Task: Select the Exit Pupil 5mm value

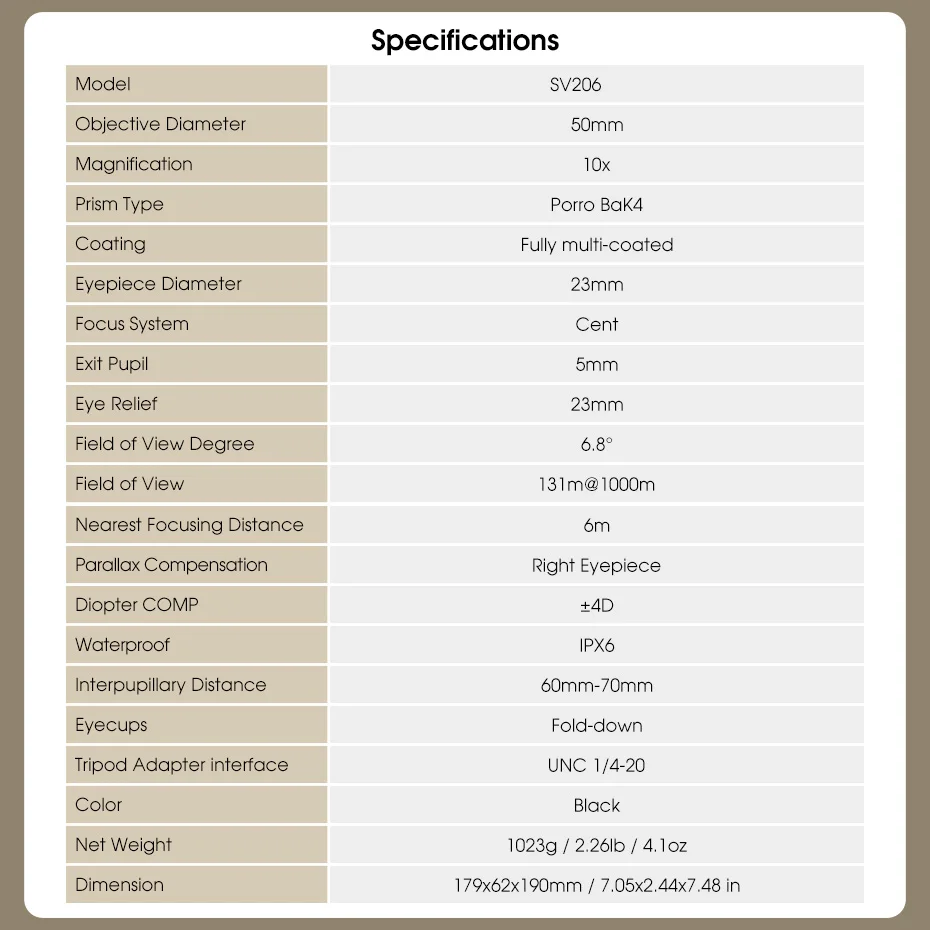Action: (597, 365)
